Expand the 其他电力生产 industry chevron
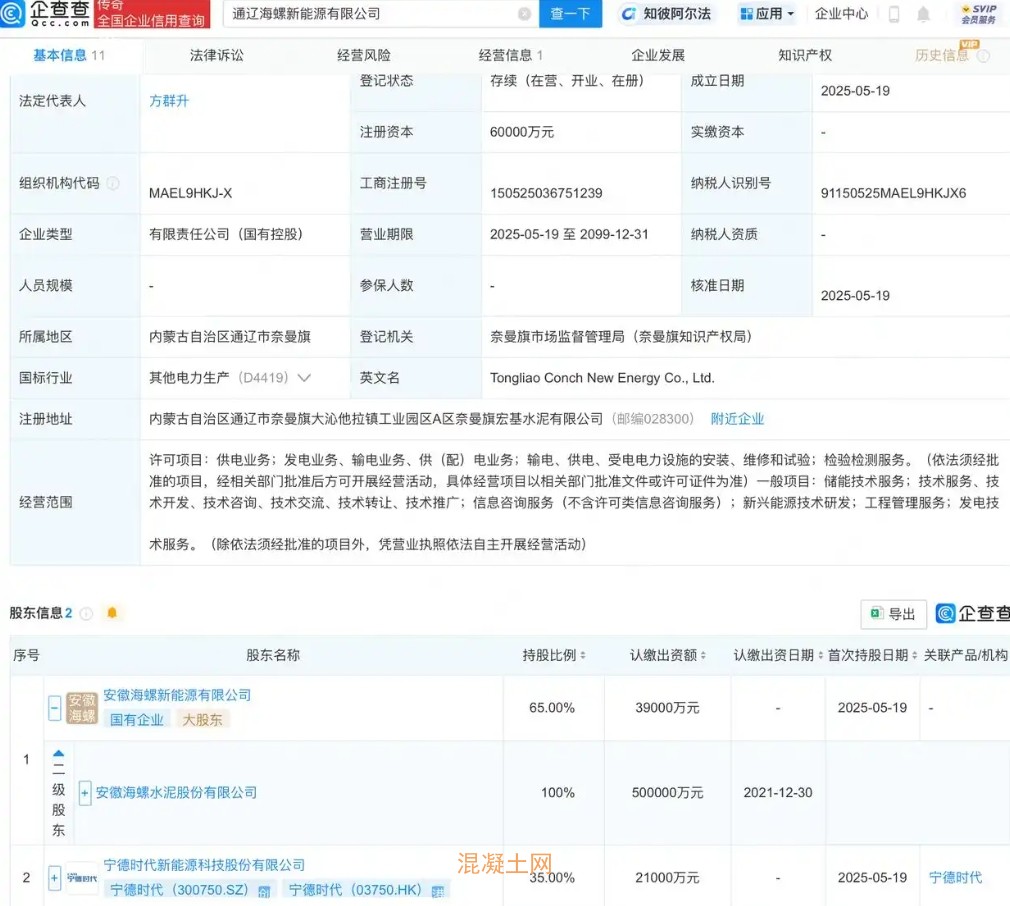 click(304, 378)
